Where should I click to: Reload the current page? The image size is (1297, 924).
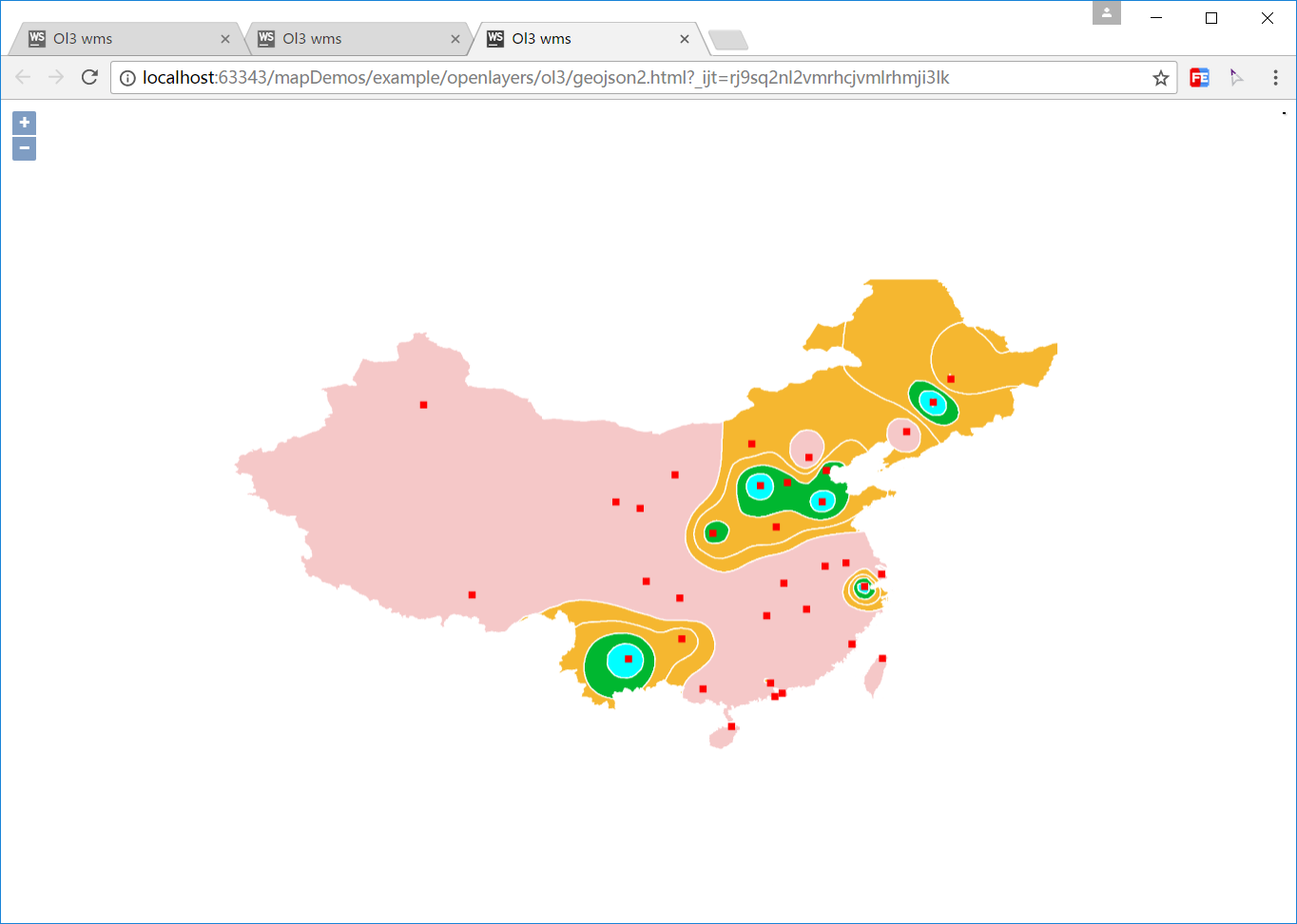click(x=88, y=77)
